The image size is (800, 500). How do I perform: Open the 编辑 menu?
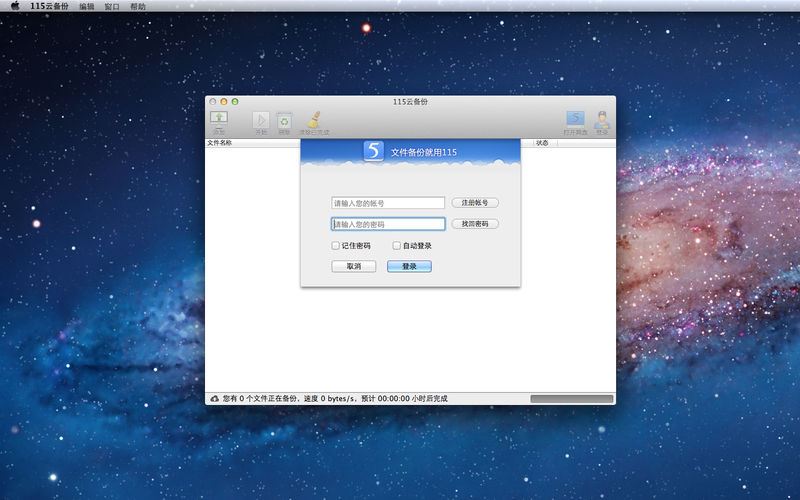(x=87, y=6)
